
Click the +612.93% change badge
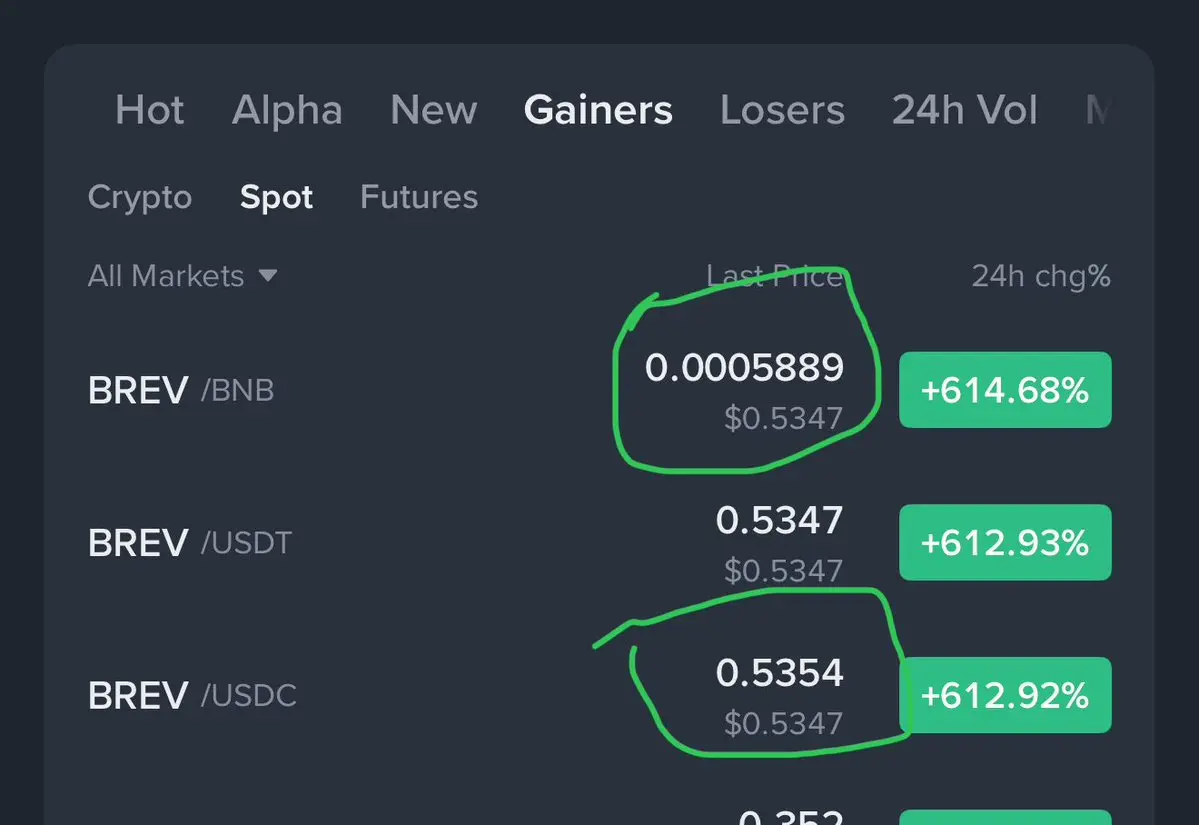click(x=1004, y=543)
